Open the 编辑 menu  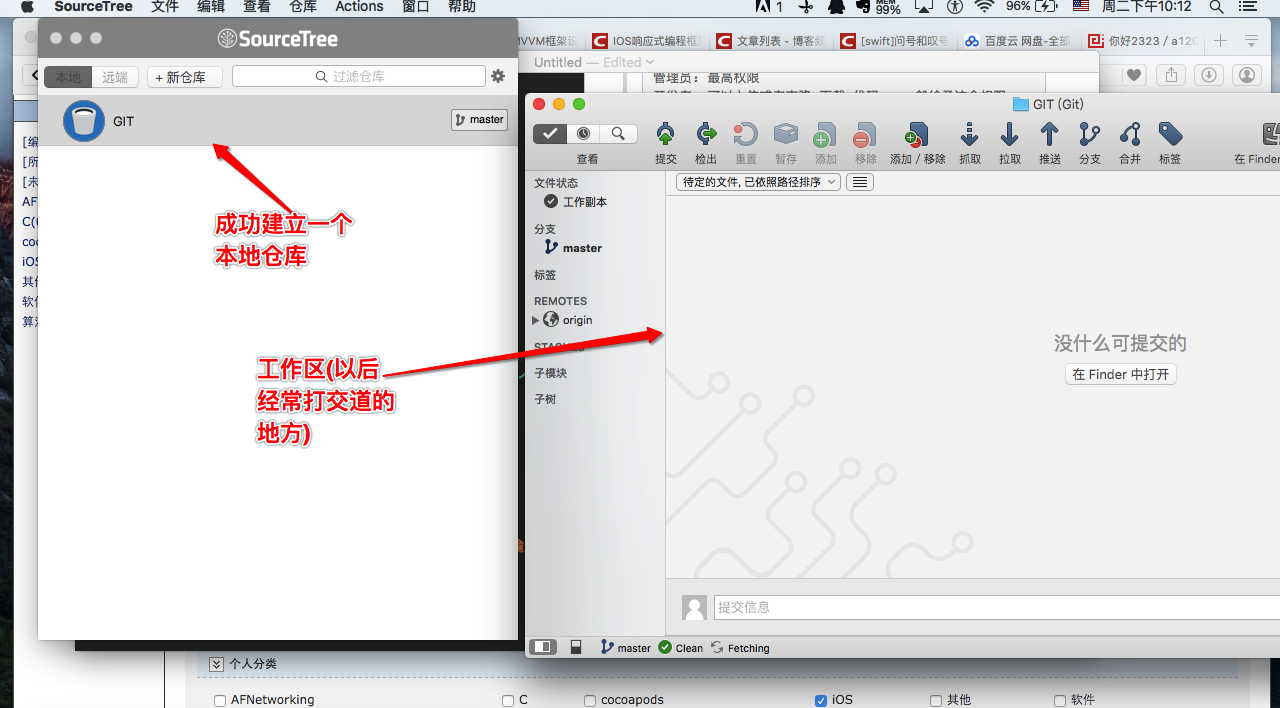211,7
